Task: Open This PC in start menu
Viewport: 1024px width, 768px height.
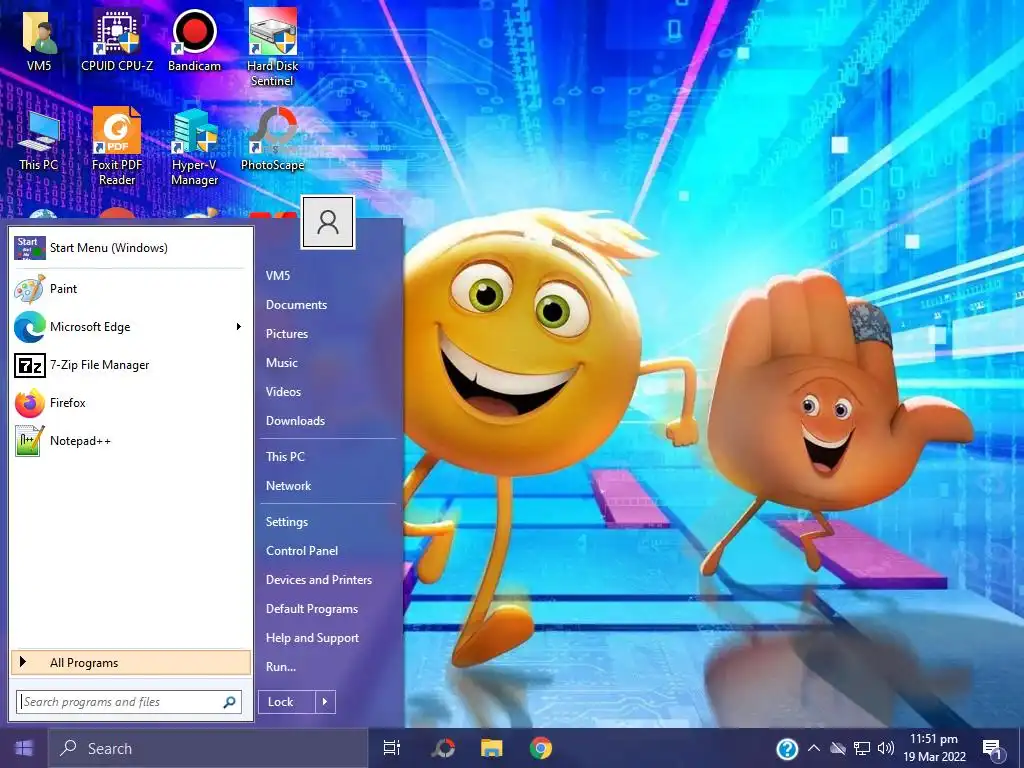Action: 285,456
